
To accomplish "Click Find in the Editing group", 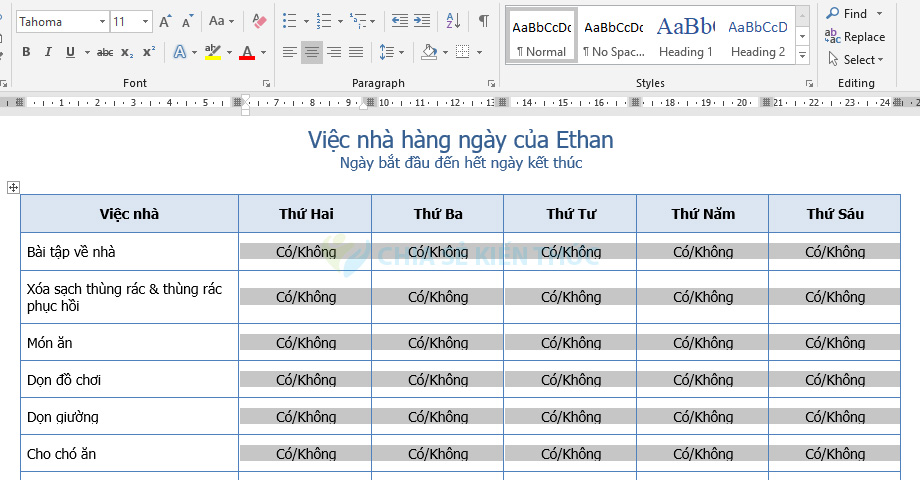I will click(x=847, y=13).
